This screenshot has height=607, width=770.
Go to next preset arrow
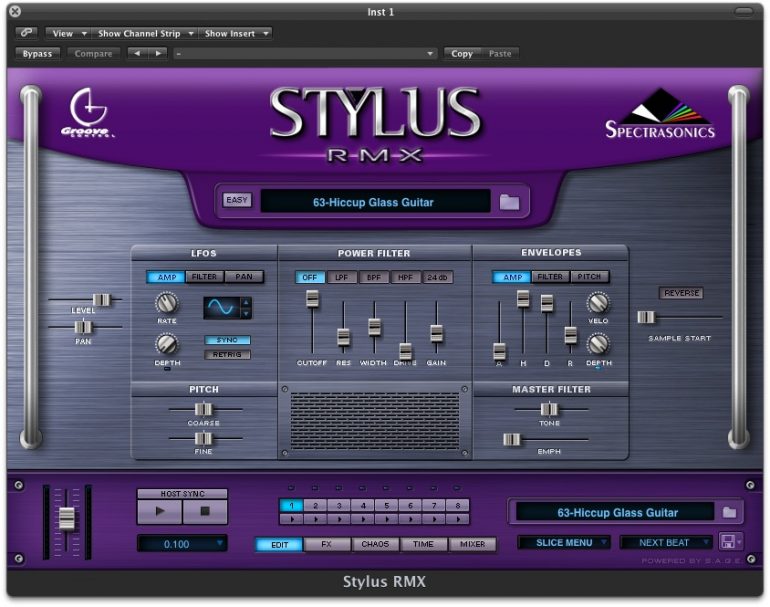click(158, 53)
